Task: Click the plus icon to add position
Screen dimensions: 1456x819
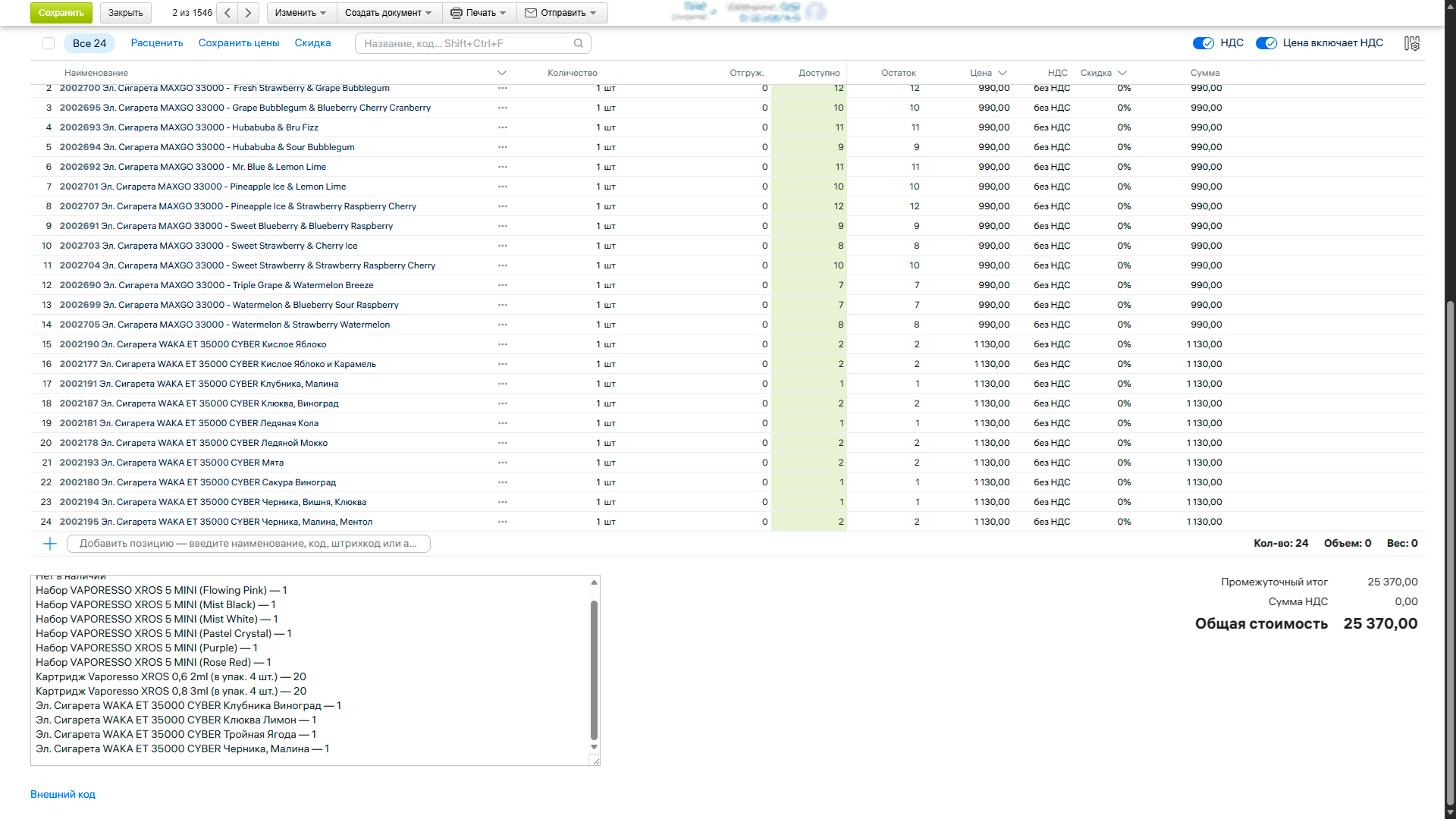Action: tap(50, 544)
